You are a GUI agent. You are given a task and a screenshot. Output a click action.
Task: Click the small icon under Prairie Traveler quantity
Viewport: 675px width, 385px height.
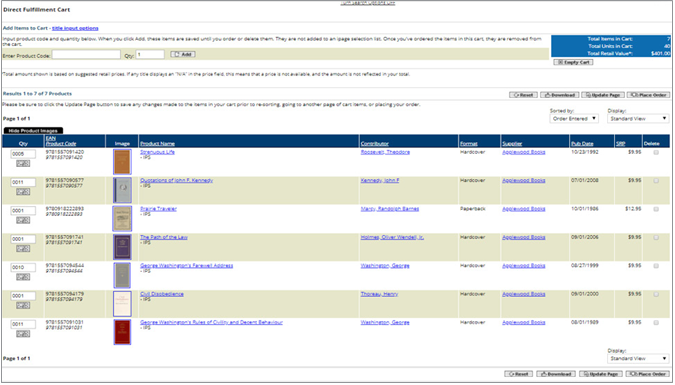pyautogui.click(x=23, y=220)
